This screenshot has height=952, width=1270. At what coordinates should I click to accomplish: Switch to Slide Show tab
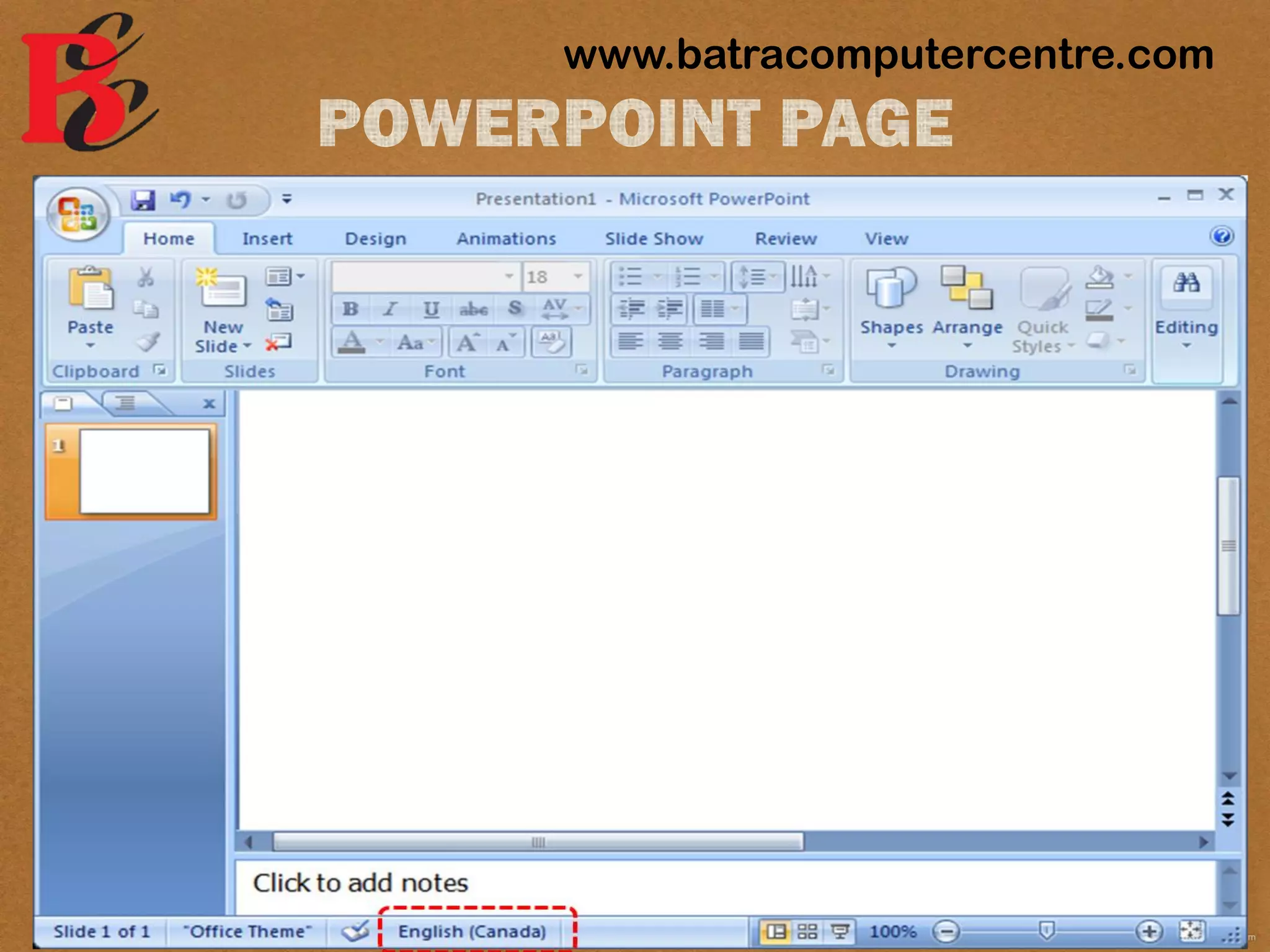654,239
